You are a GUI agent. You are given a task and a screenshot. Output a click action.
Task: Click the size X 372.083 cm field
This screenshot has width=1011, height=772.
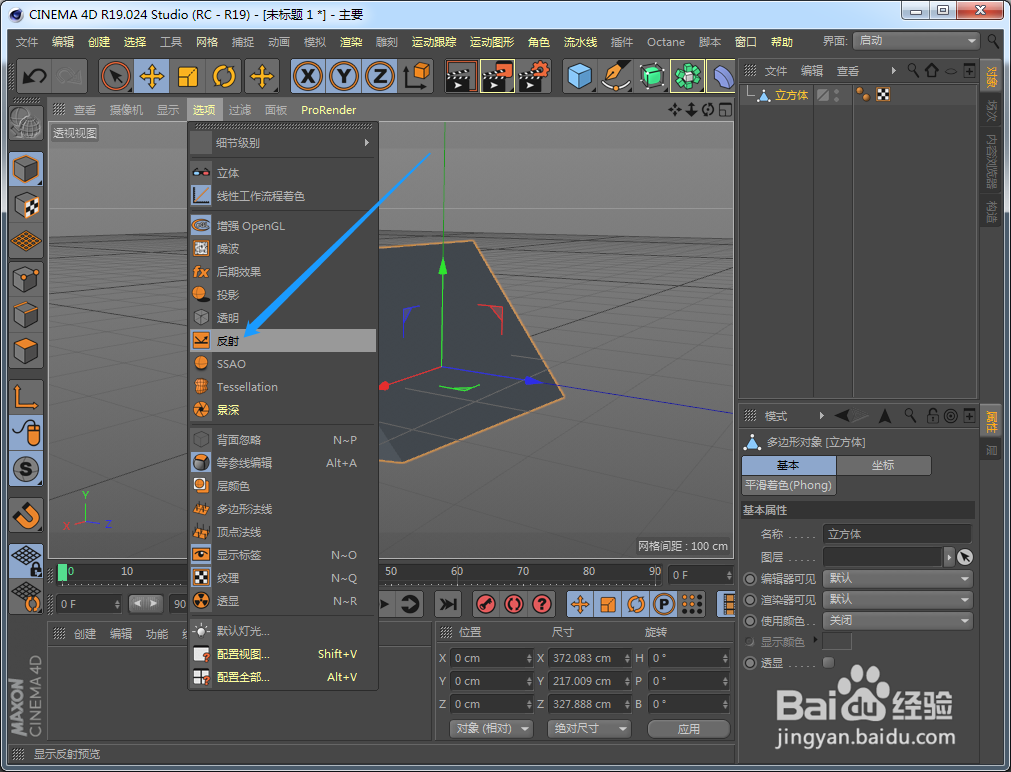point(589,658)
